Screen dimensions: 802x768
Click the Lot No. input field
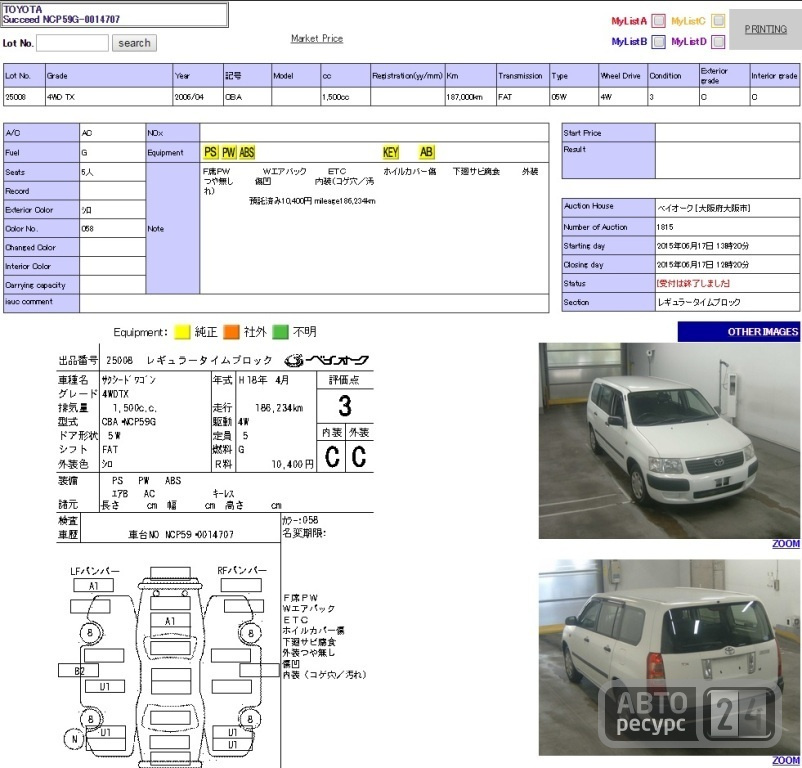click(73, 43)
